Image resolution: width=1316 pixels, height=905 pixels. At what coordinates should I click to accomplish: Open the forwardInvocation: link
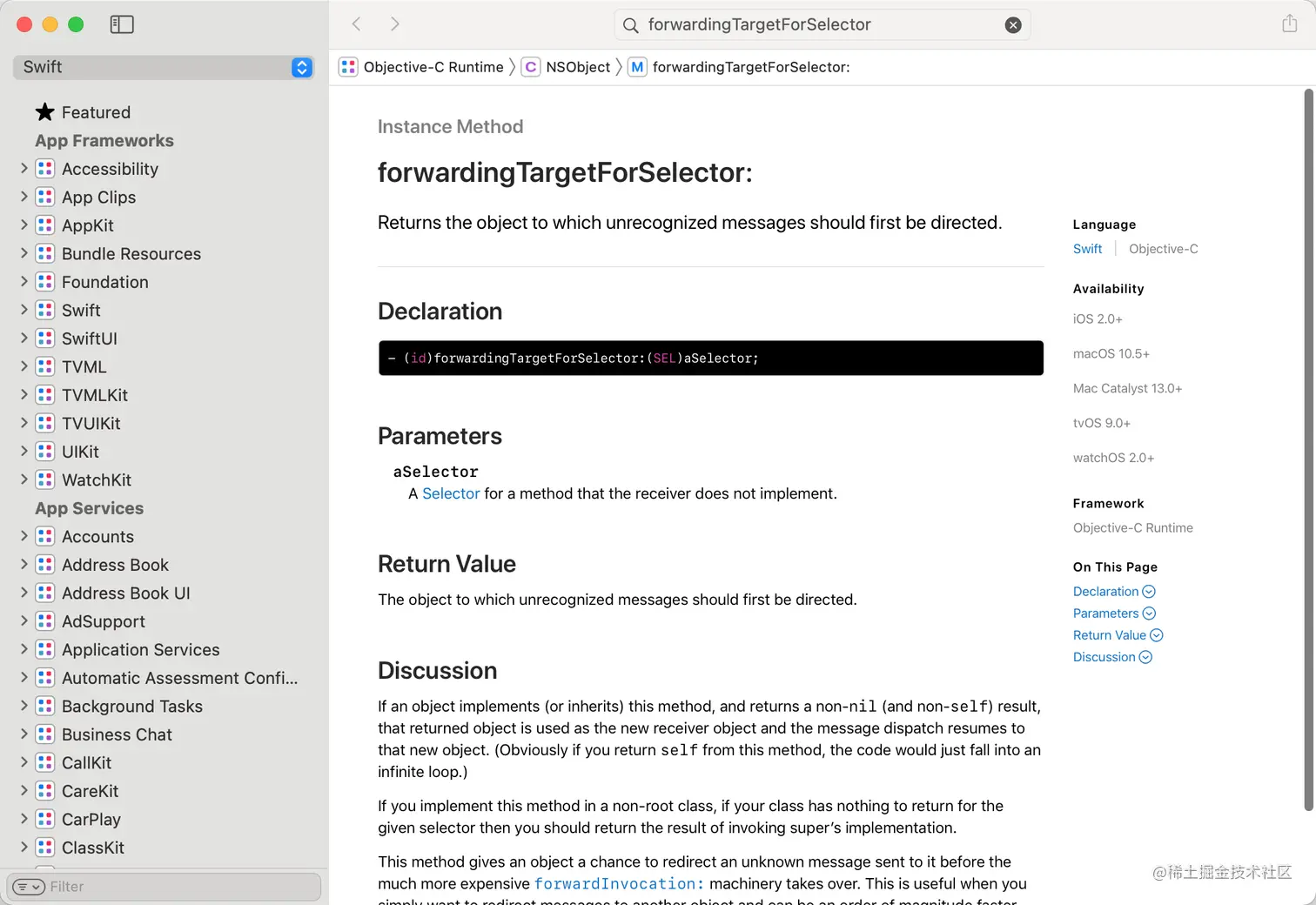(x=619, y=883)
